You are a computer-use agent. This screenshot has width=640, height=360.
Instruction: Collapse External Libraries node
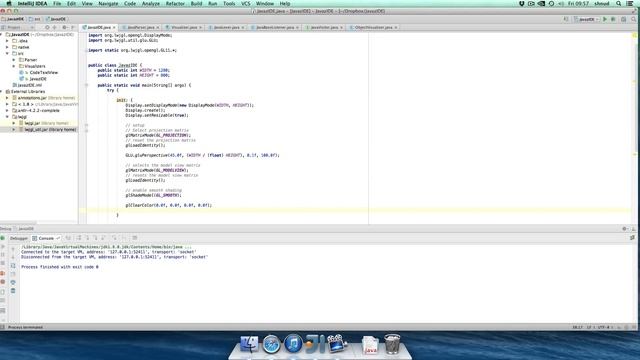tap(2, 91)
